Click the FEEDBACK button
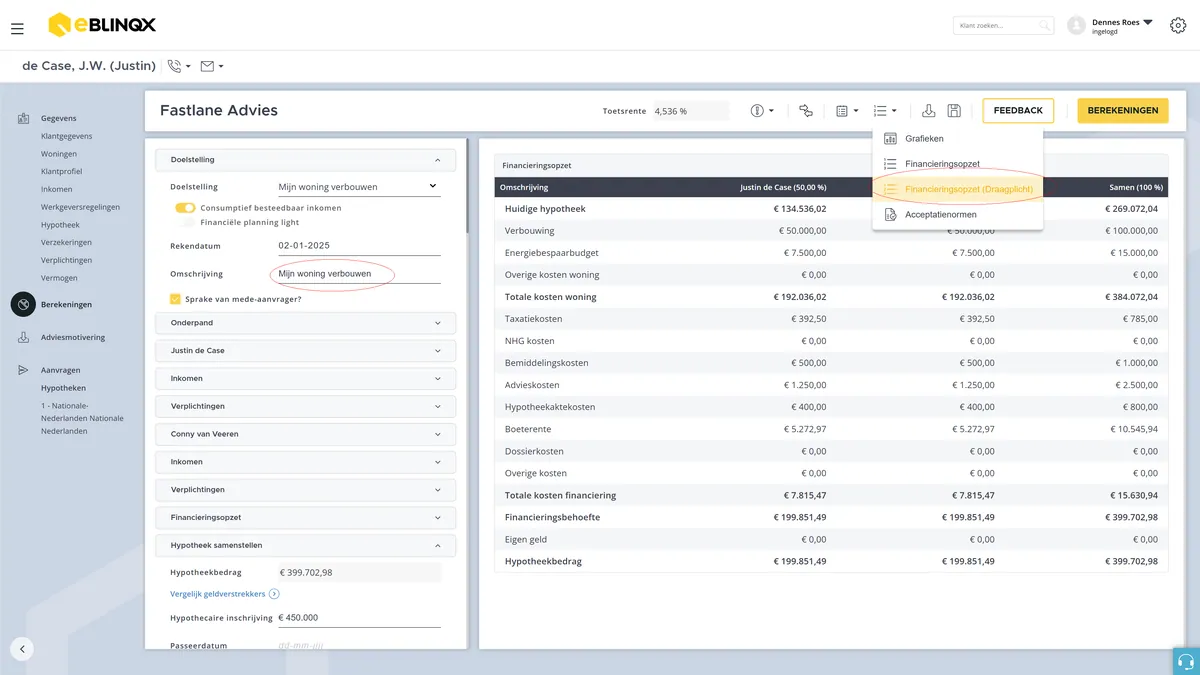The height and width of the screenshot is (675, 1200). [x=1018, y=111]
